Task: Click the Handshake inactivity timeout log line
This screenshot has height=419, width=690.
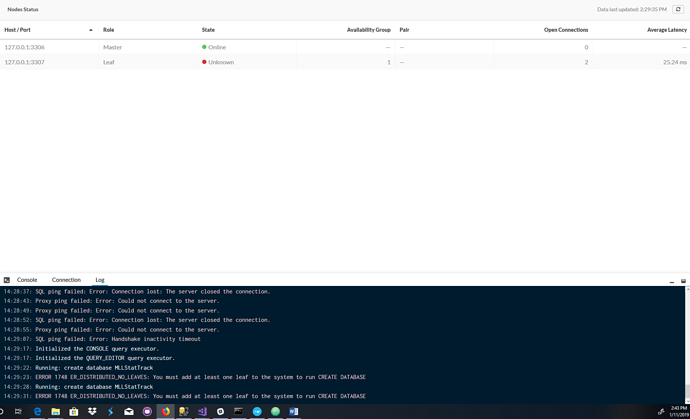Action: (102, 339)
